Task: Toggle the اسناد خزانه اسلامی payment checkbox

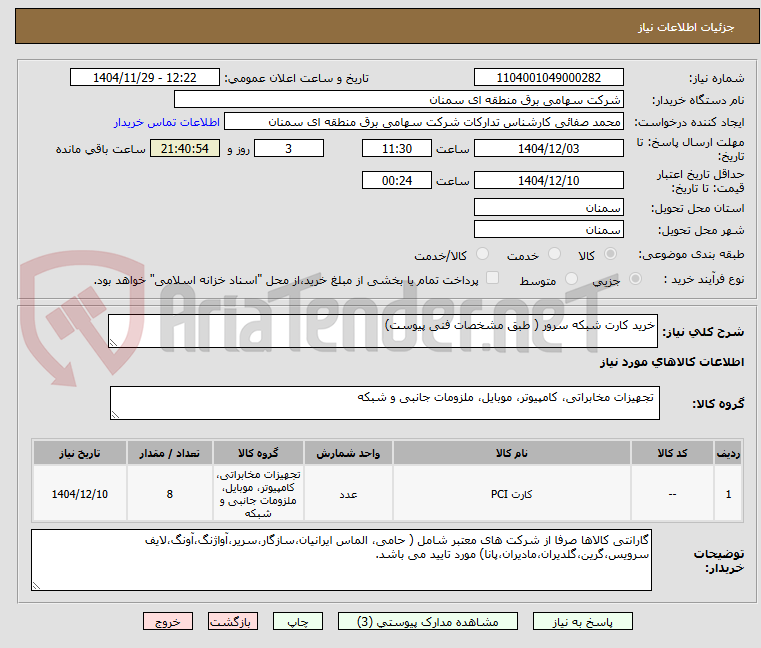Action: click(x=492, y=278)
